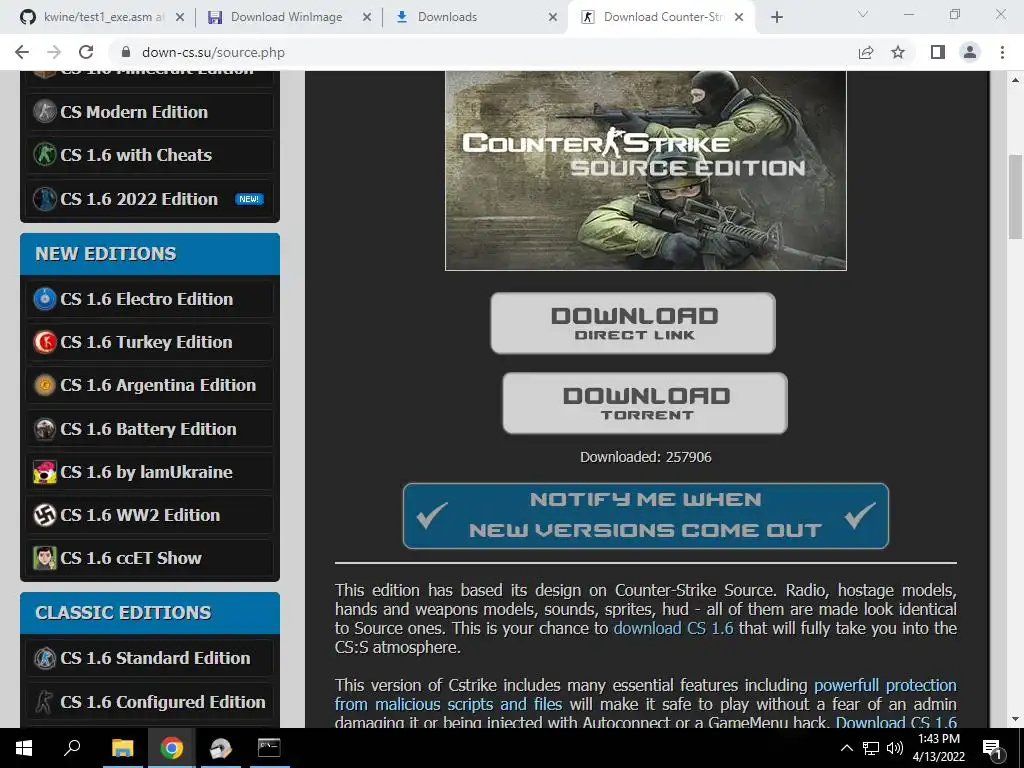Click the CS 1.6 Standard Edition icon
The width and height of the screenshot is (1024, 768).
click(x=45, y=658)
